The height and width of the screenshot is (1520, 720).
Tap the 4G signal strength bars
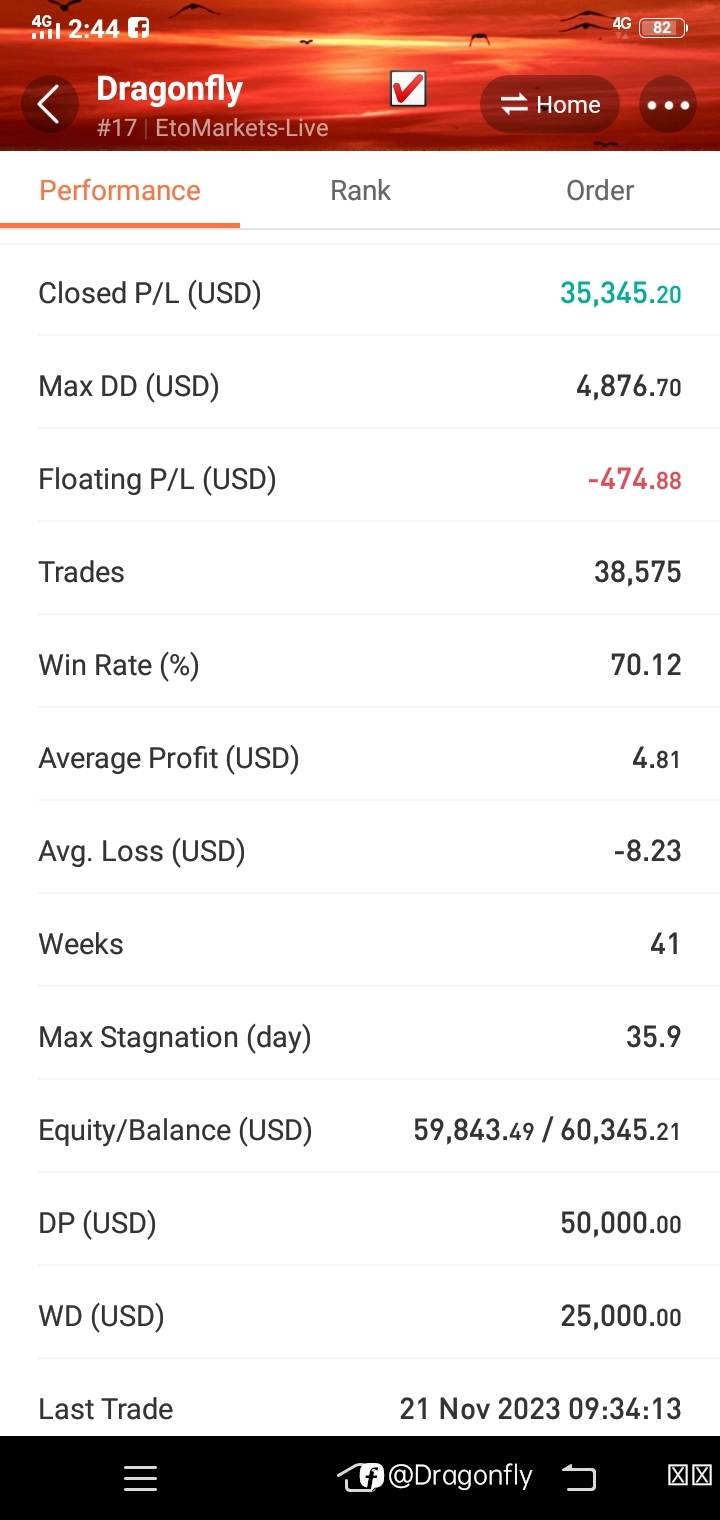(x=46, y=28)
